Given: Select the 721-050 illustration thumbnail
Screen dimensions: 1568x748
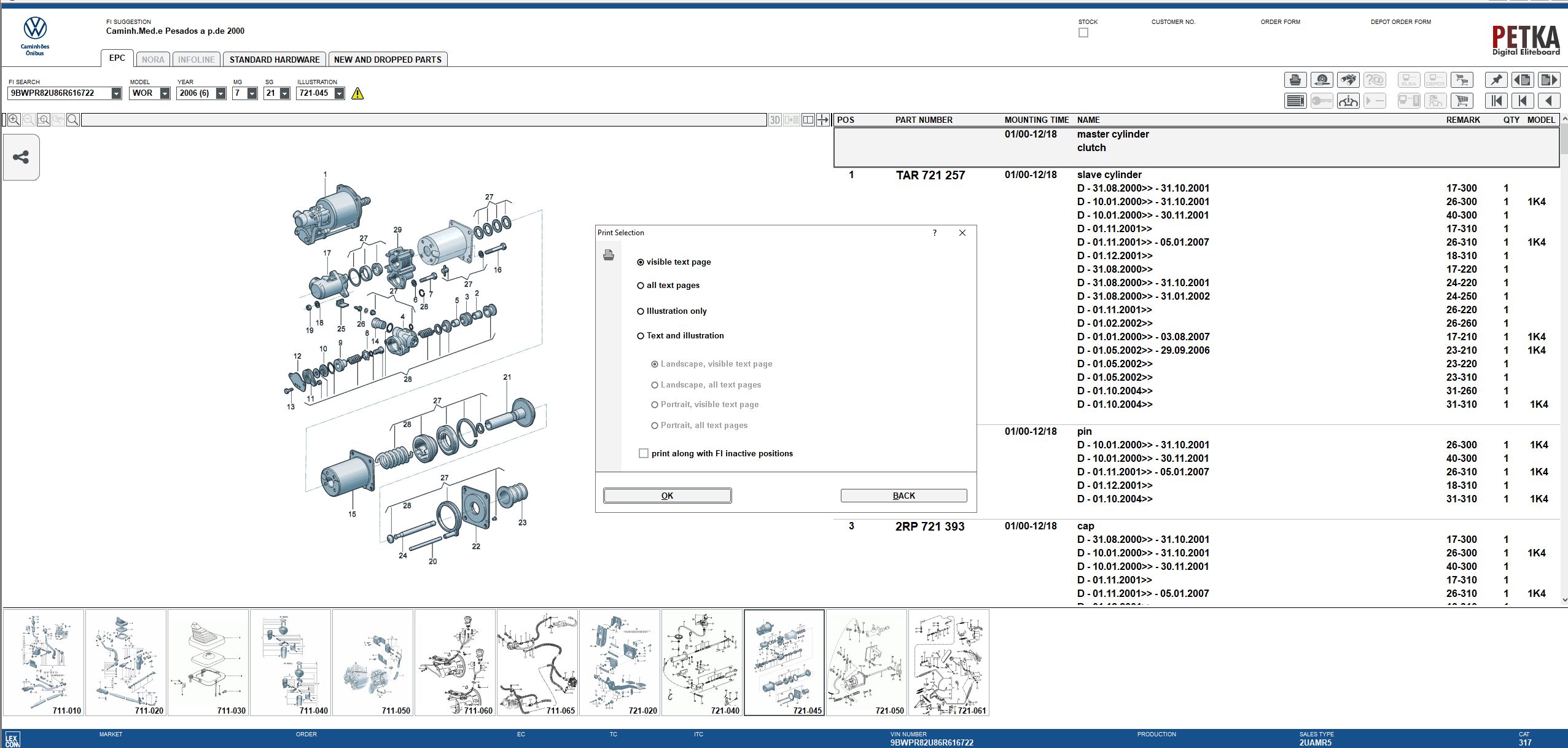Looking at the screenshot, I should click(x=867, y=663).
